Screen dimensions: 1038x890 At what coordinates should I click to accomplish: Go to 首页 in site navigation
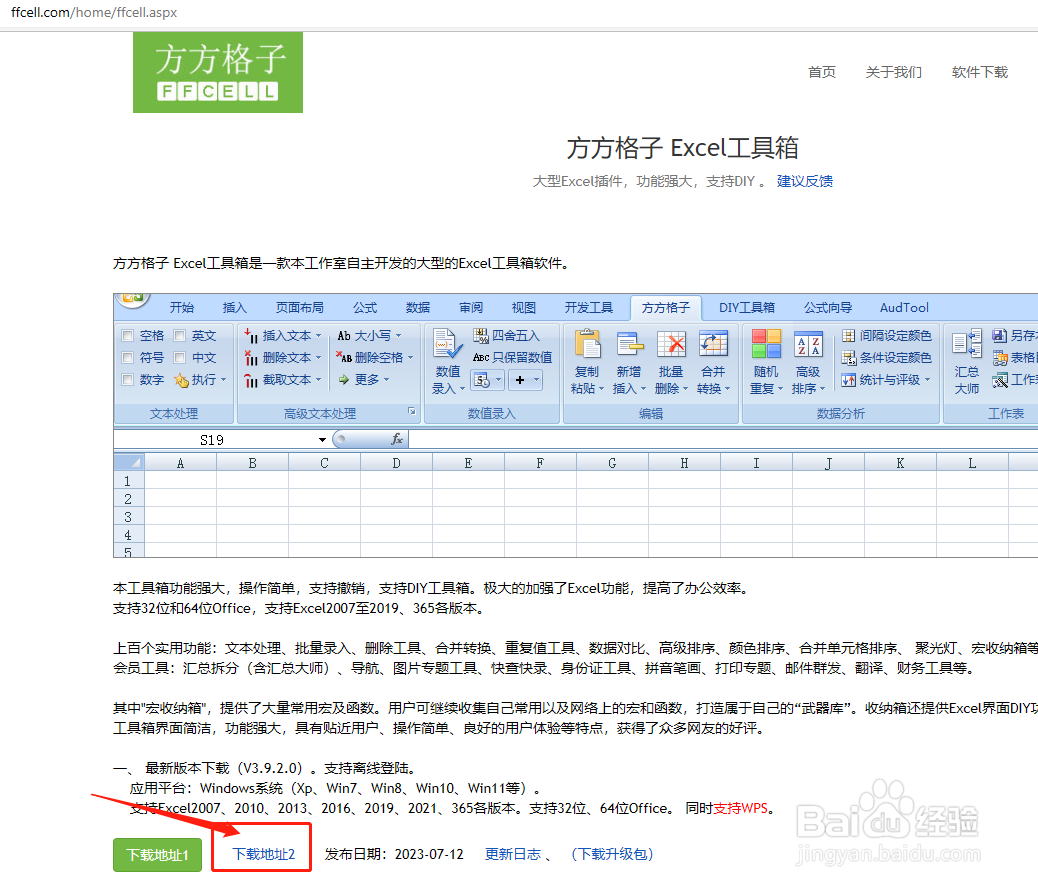(x=822, y=72)
